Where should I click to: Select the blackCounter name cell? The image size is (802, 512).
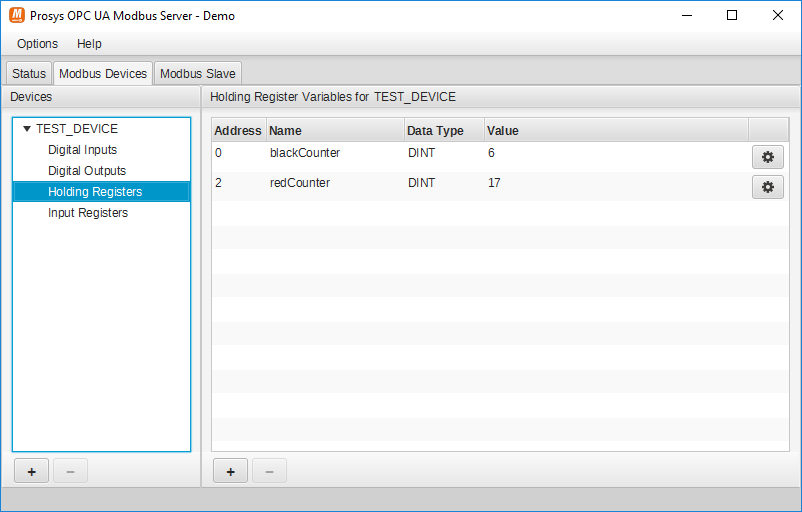[305, 153]
